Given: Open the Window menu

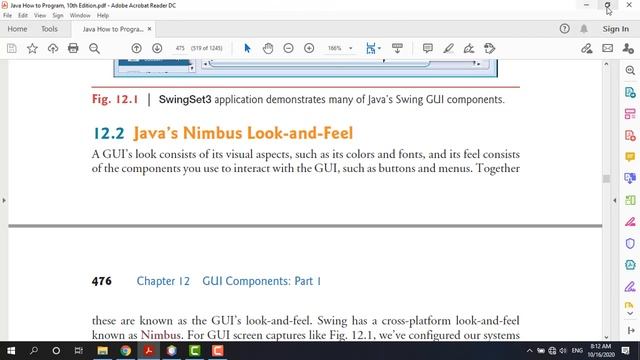Looking at the screenshot, I should (80, 15).
